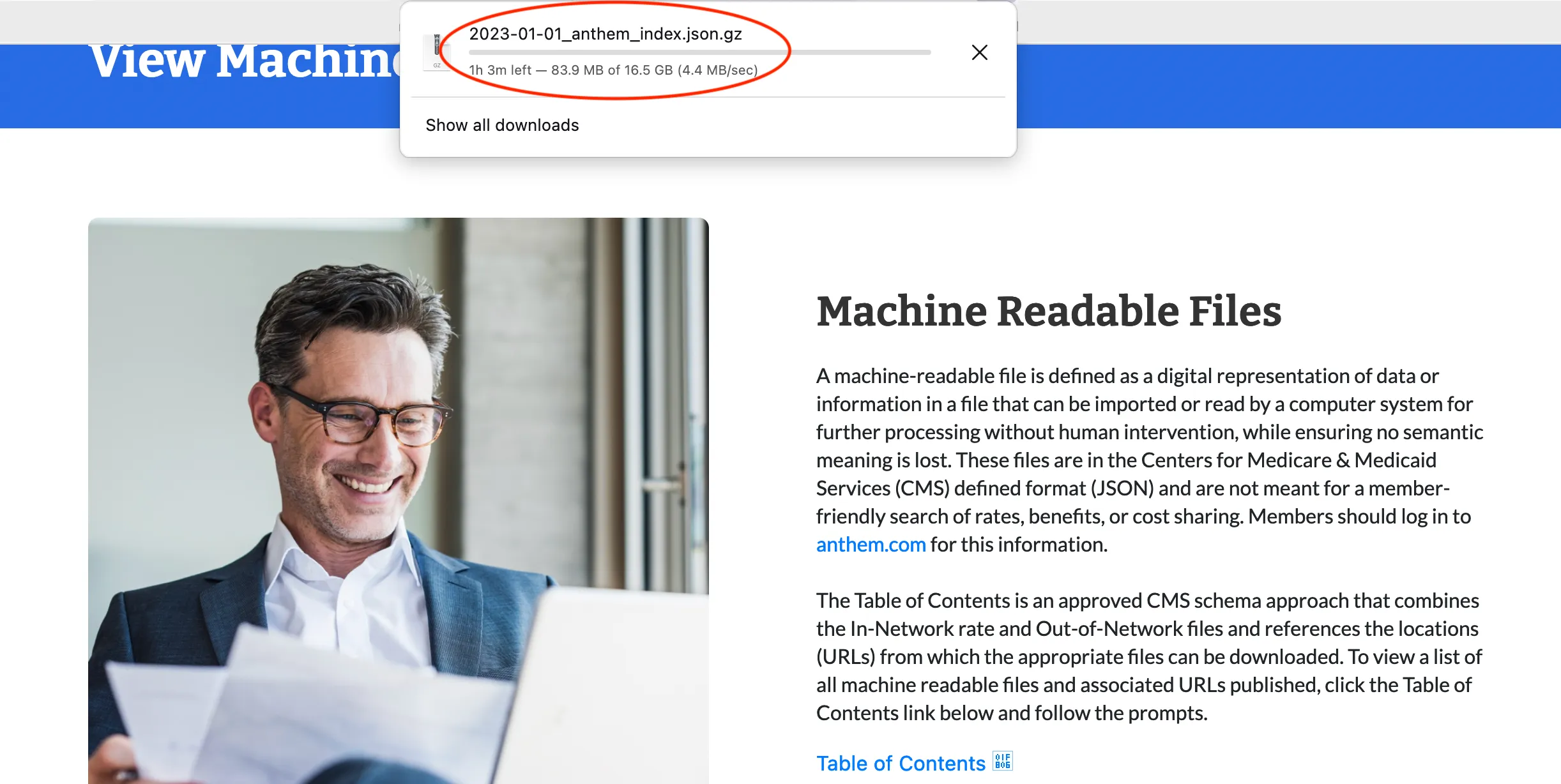The image size is (1561, 784).
Task: Click the GZ archive file icon
Action: 437,52
